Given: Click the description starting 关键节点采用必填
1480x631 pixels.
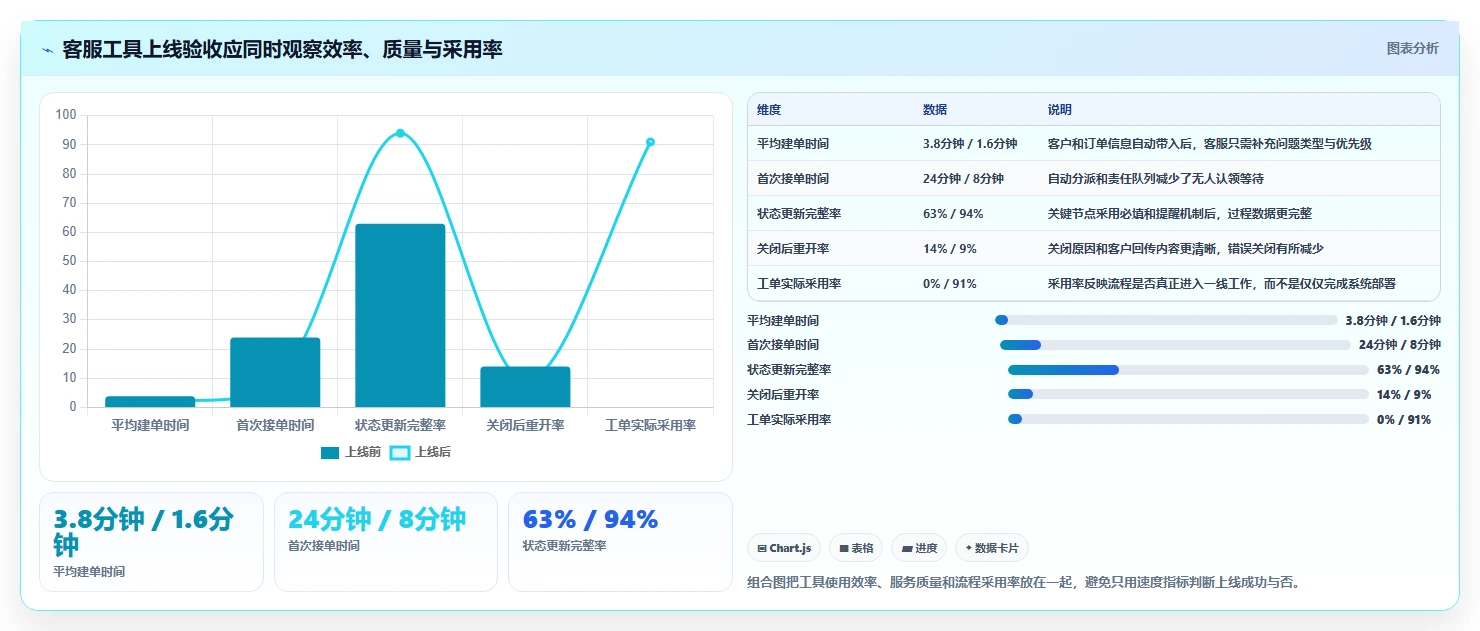Looking at the screenshot, I should tap(1180, 214).
